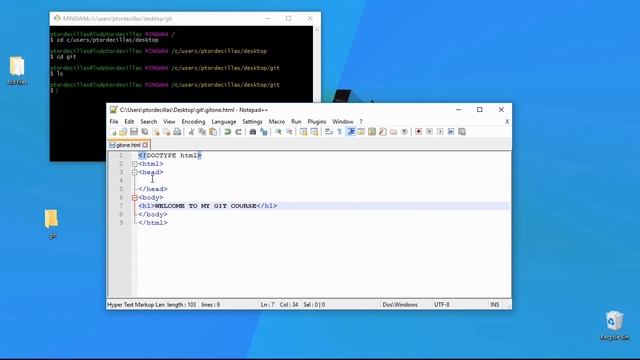Open the ? help menu
Viewport: 640px width, 360px height.
(361, 122)
